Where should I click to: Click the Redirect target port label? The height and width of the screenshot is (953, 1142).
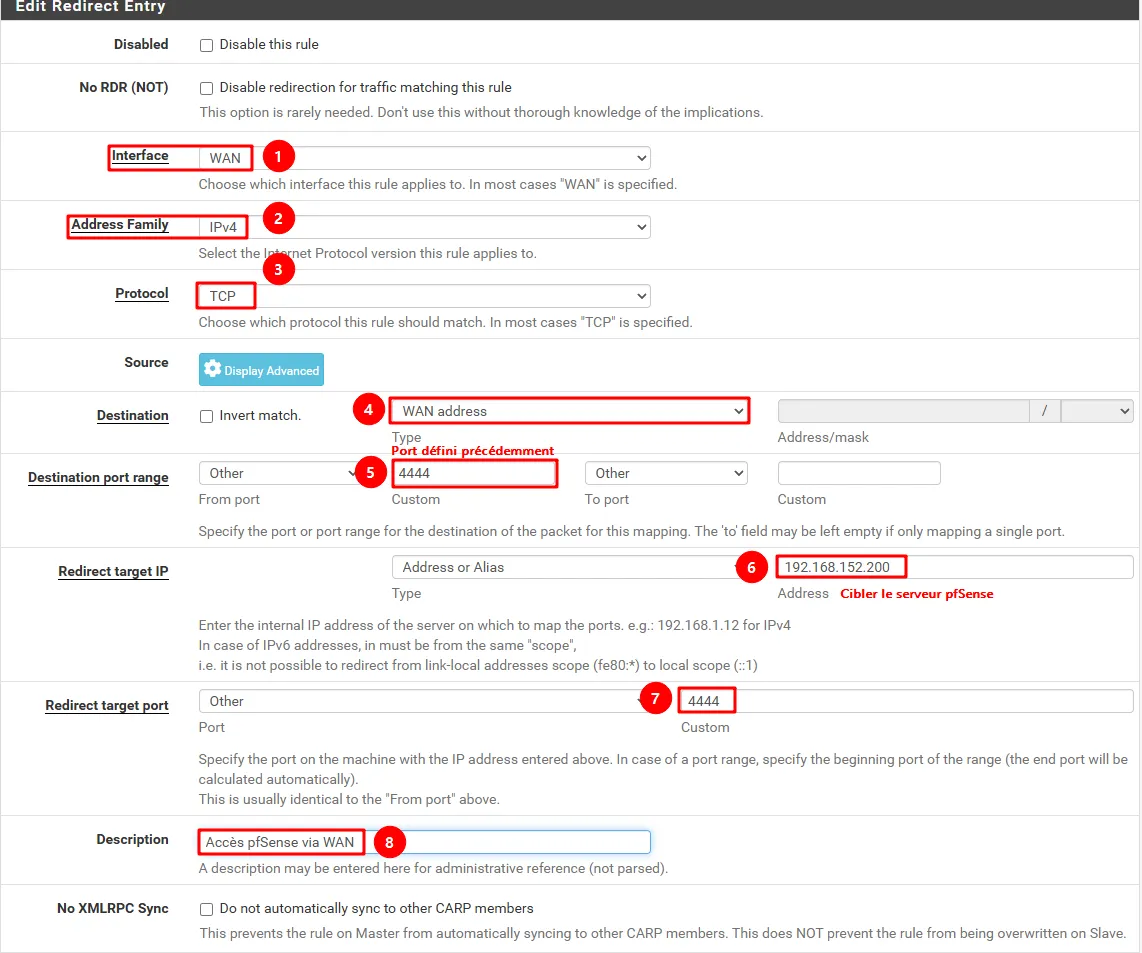[x=107, y=706]
